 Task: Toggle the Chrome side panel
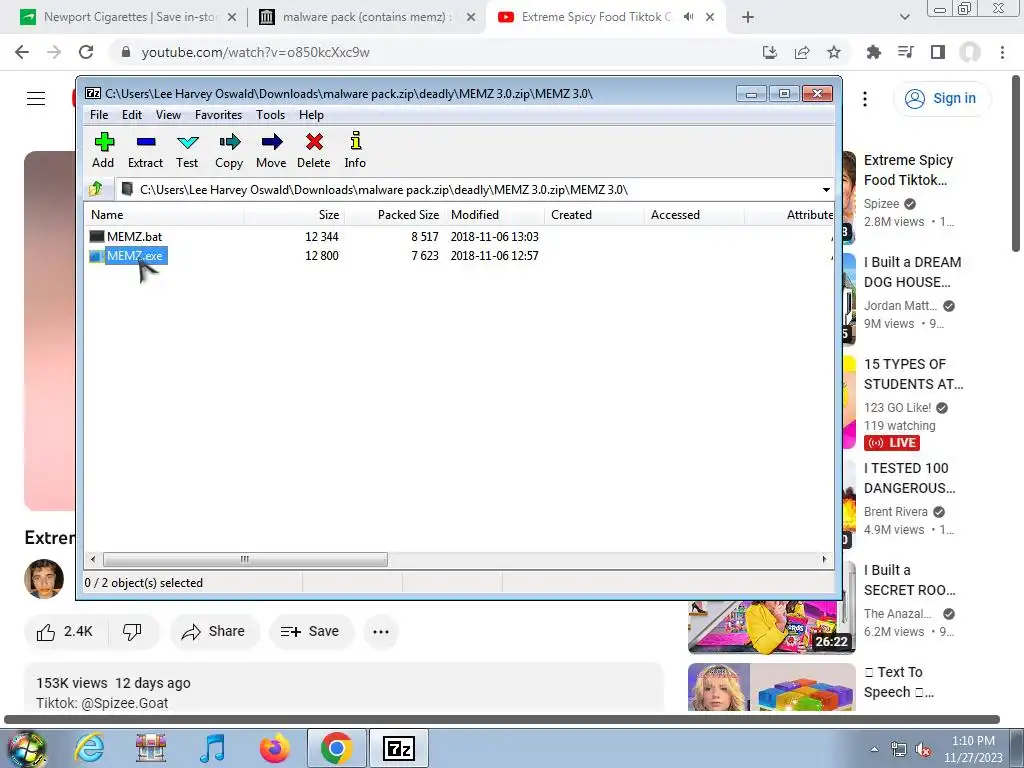click(938, 52)
